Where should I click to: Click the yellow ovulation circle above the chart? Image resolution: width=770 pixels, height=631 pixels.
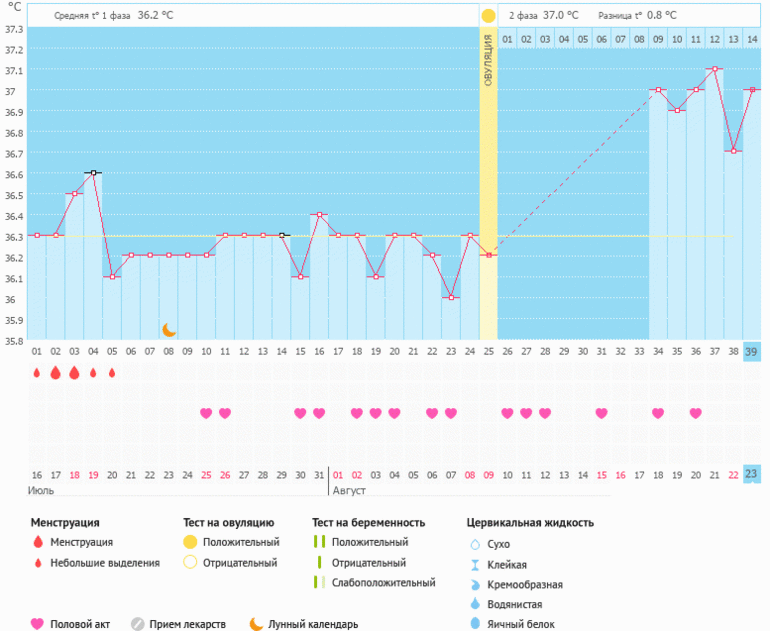click(x=488, y=16)
